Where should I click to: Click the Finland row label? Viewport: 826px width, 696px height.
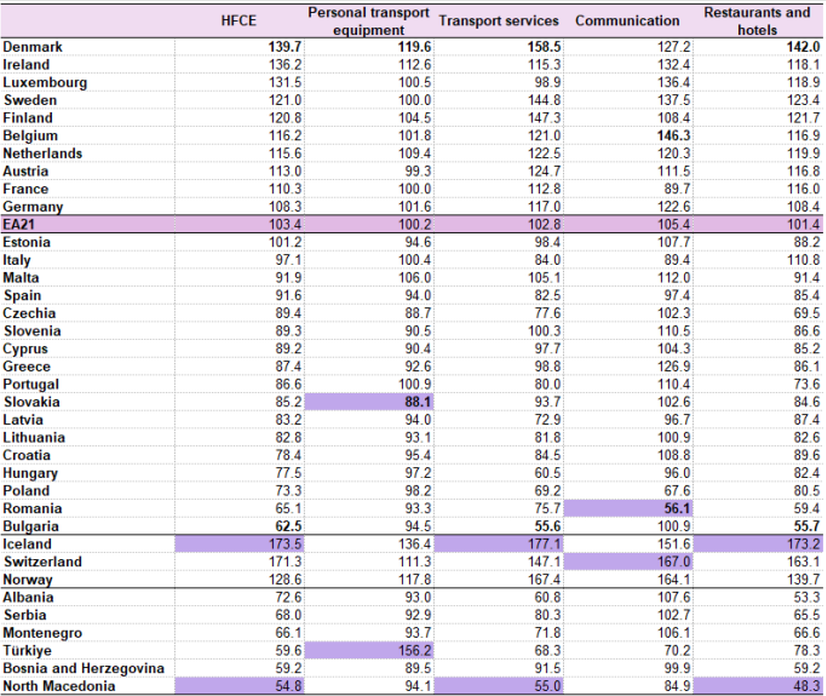pyautogui.click(x=28, y=118)
